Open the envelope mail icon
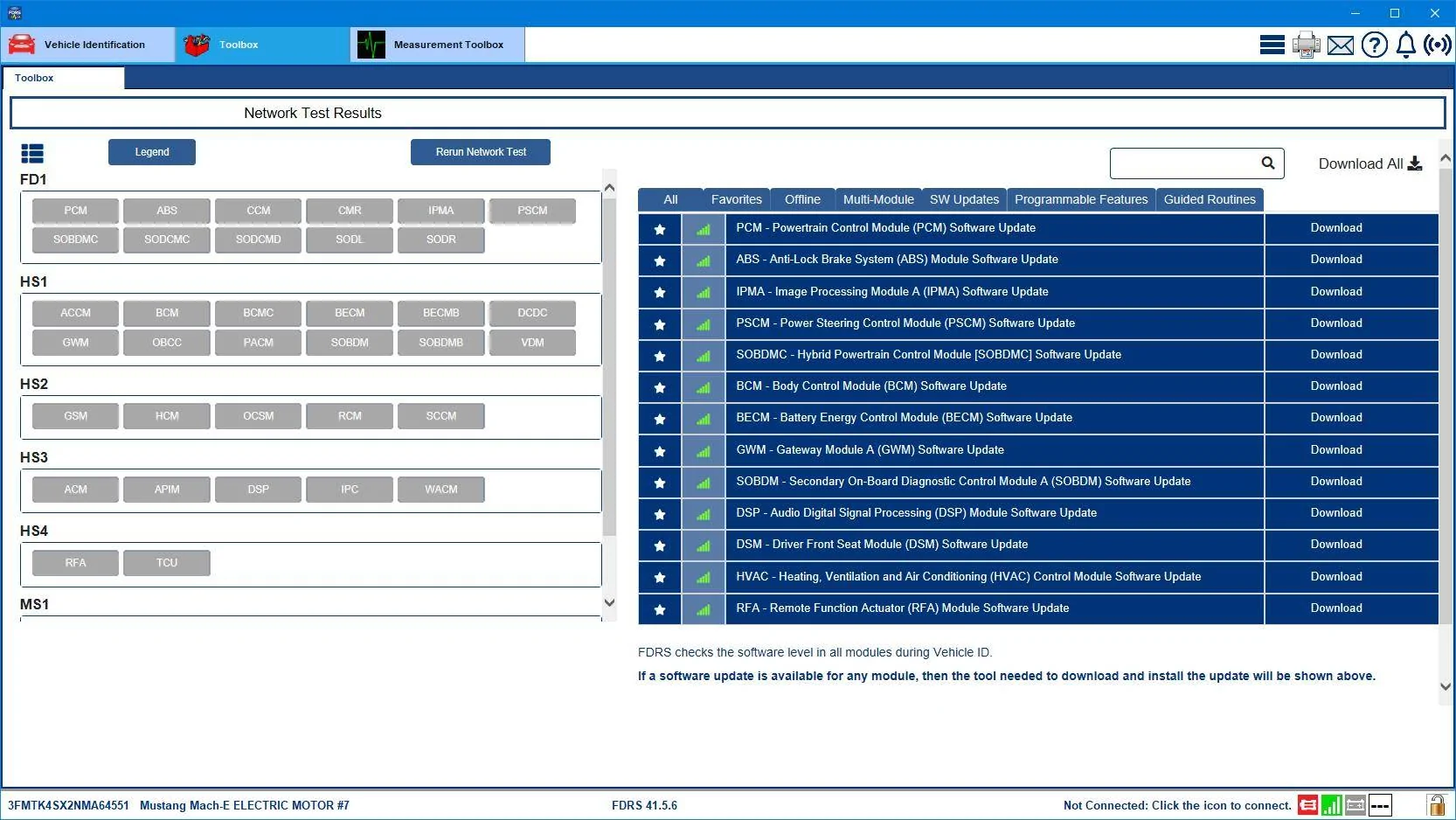The image size is (1456, 820). pyautogui.click(x=1341, y=45)
